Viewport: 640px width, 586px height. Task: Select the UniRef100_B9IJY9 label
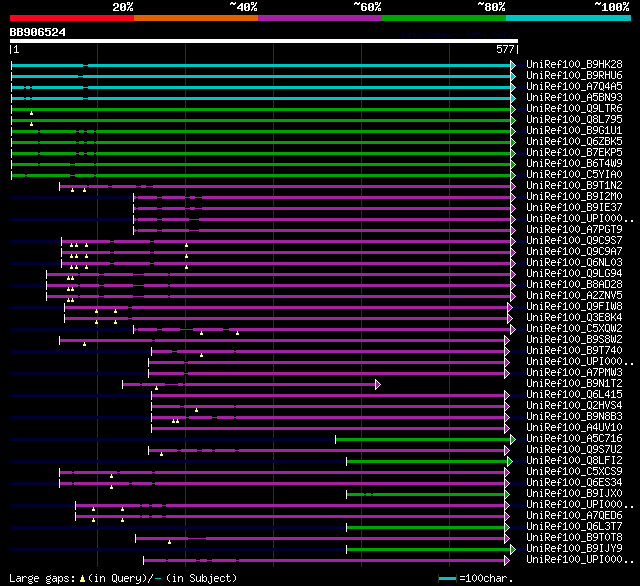tap(574, 549)
